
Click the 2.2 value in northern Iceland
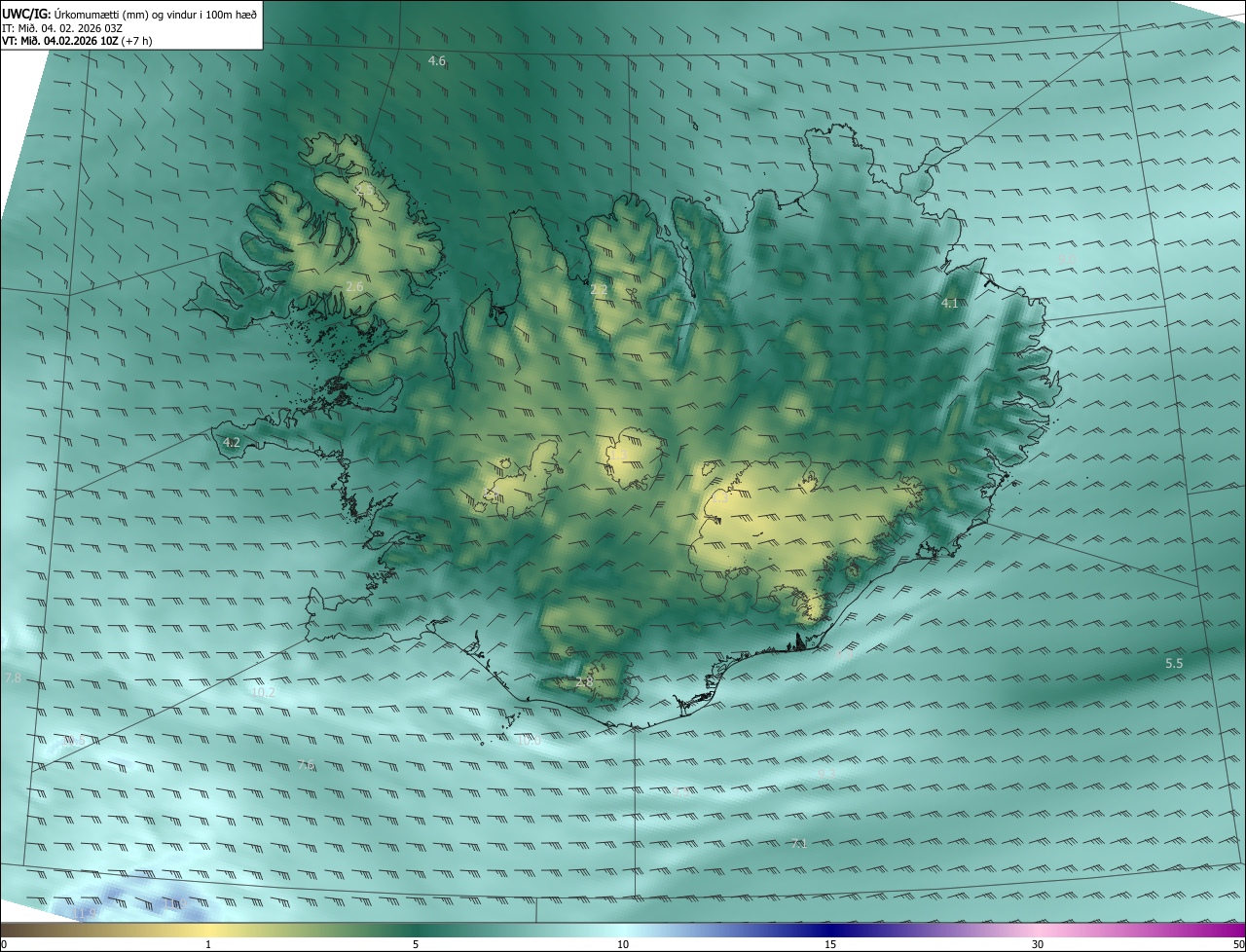599,289
